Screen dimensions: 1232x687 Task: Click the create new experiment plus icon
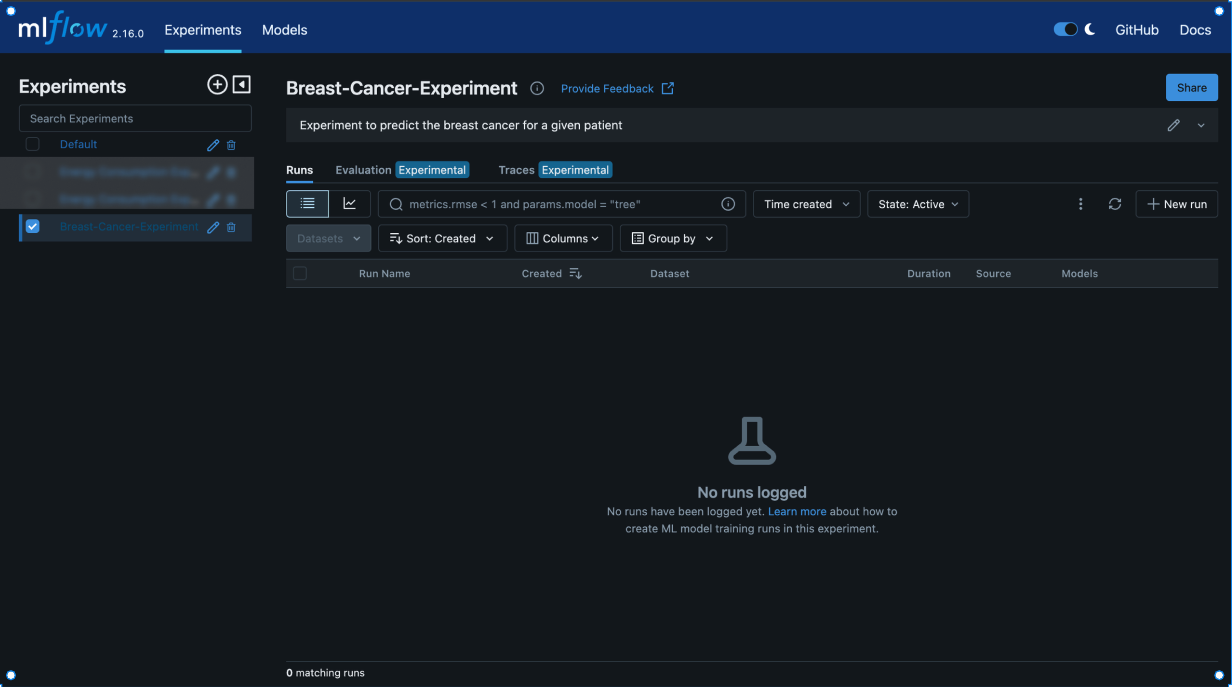pos(217,85)
